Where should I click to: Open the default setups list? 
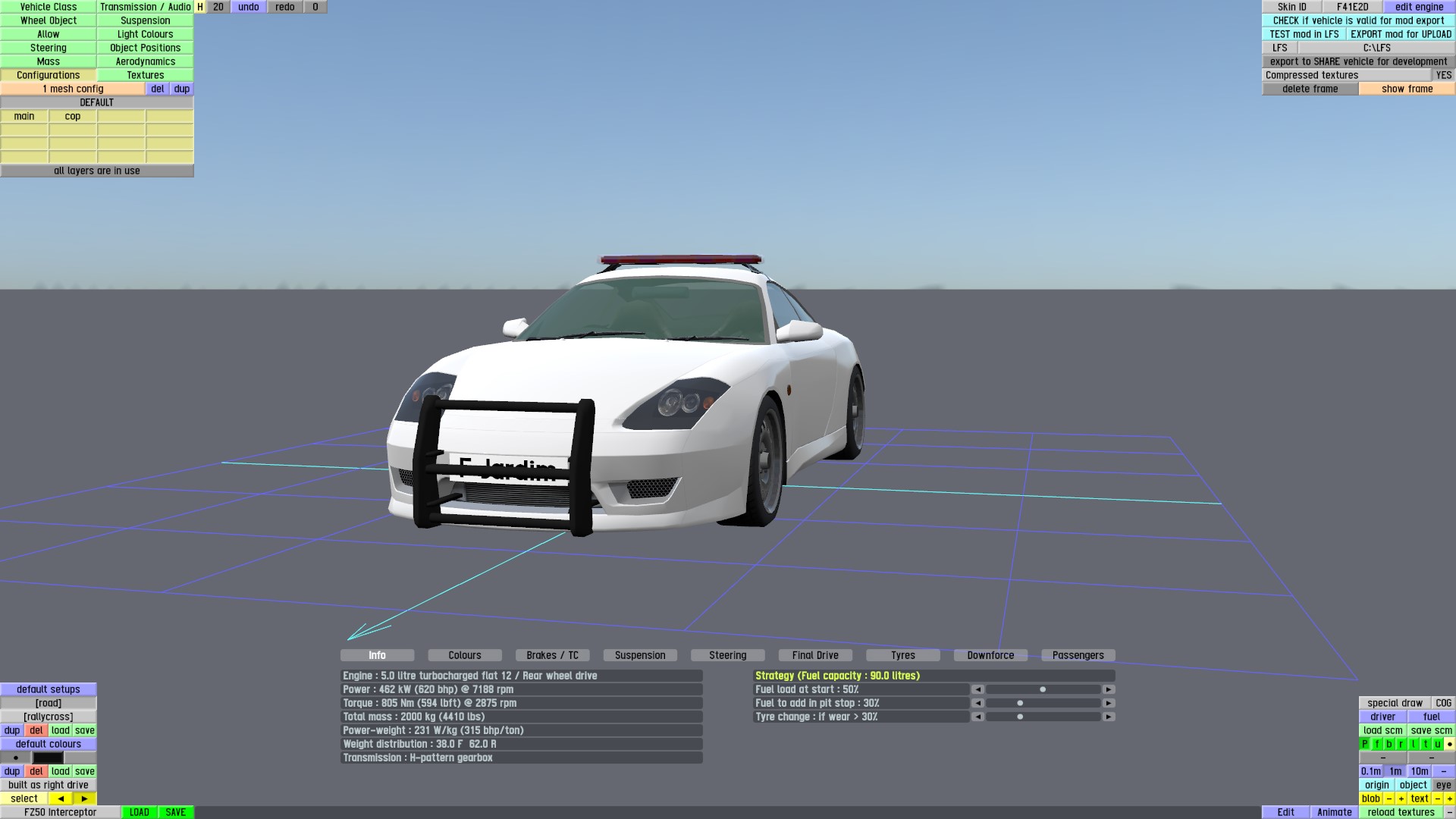pos(49,689)
